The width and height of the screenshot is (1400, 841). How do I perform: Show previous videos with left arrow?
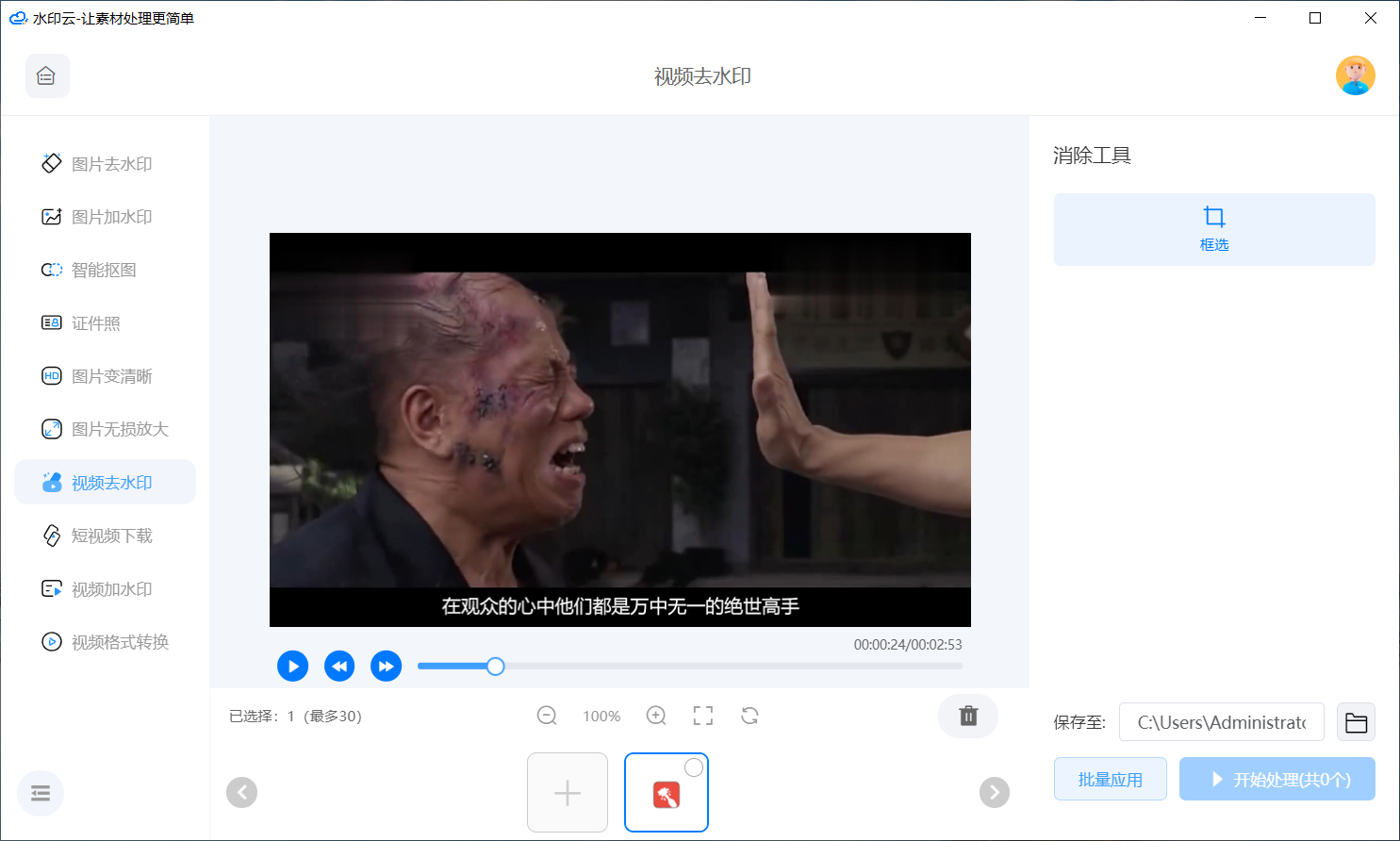[x=242, y=792]
